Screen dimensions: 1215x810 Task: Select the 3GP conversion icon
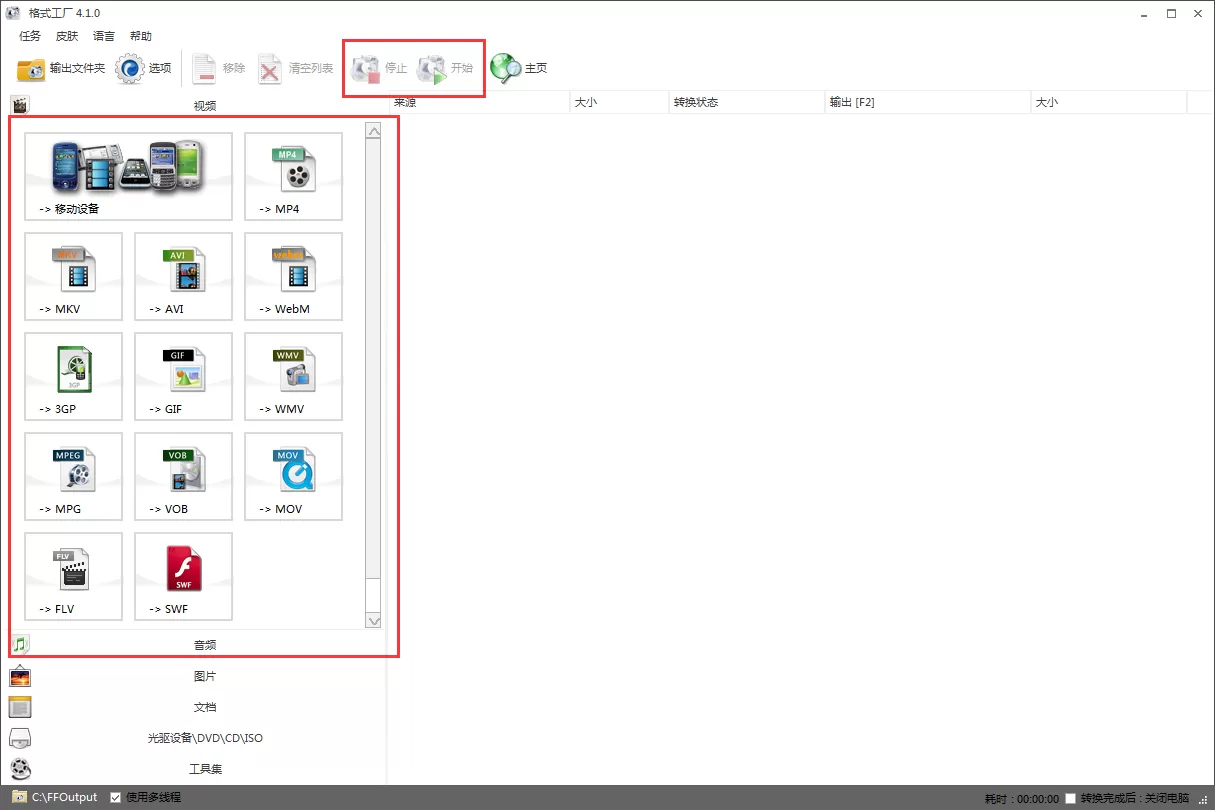[73, 376]
